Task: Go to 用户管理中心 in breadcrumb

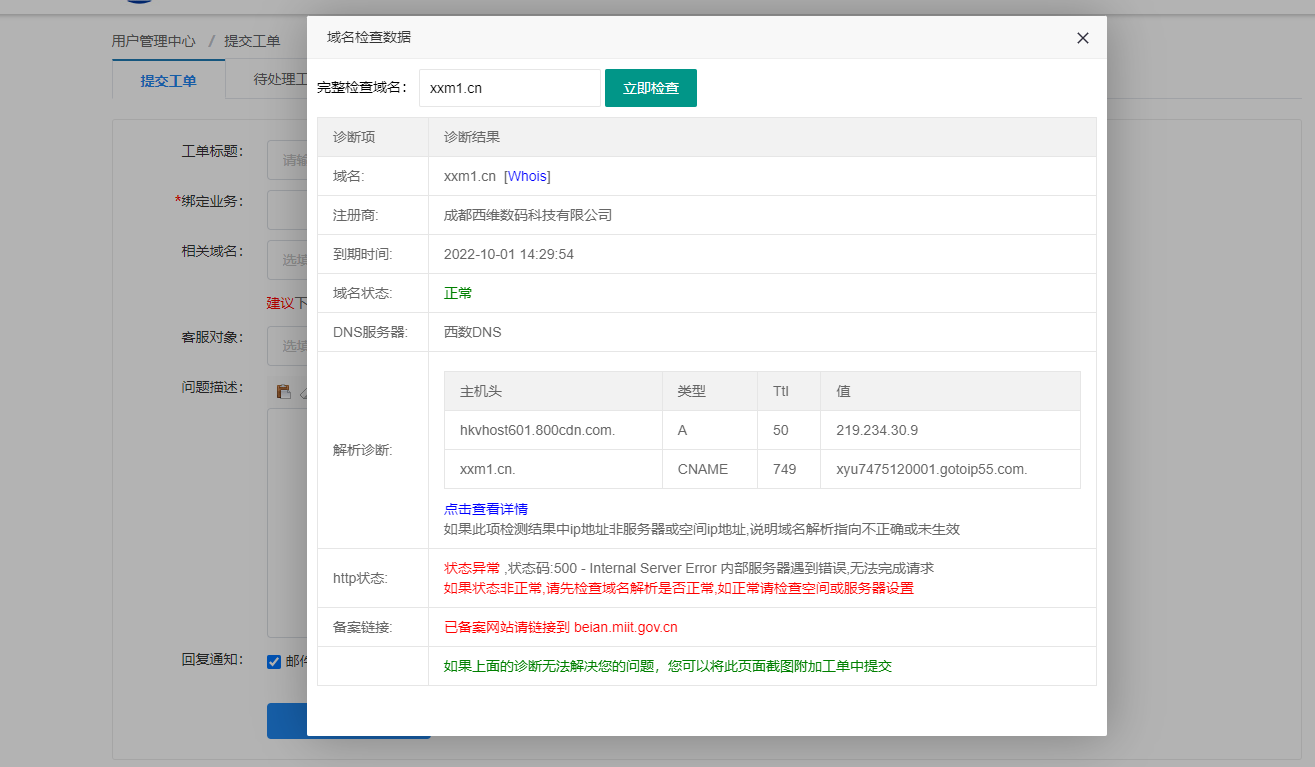Action: click(x=153, y=41)
